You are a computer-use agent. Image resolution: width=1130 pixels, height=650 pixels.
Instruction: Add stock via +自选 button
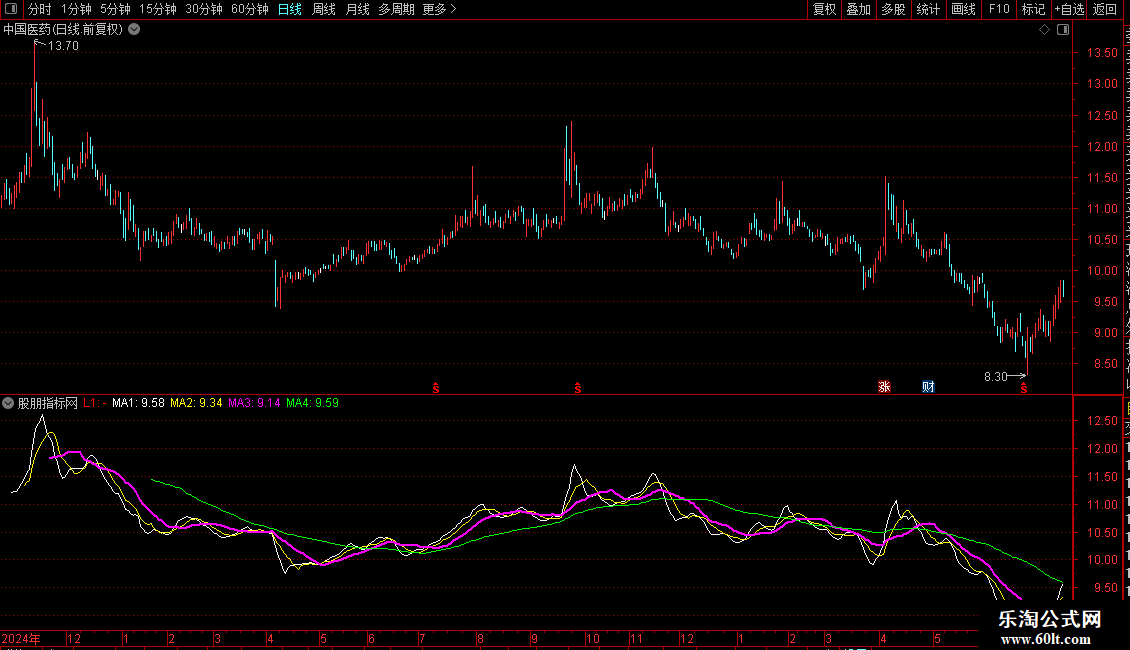[1069, 9]
